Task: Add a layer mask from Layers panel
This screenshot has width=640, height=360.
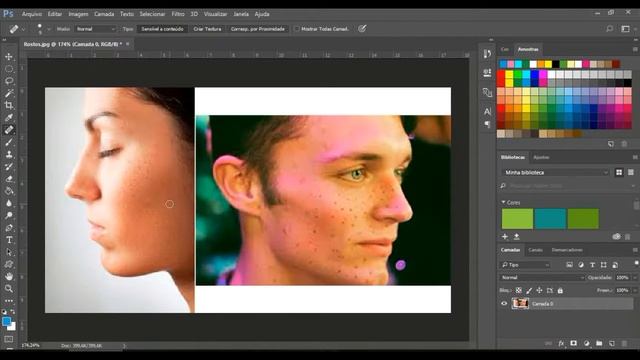Action: (x=573, y=344)
